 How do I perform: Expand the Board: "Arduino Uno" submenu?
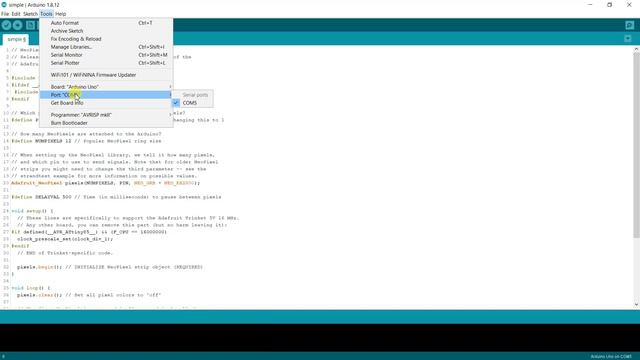tap(106, 87)
